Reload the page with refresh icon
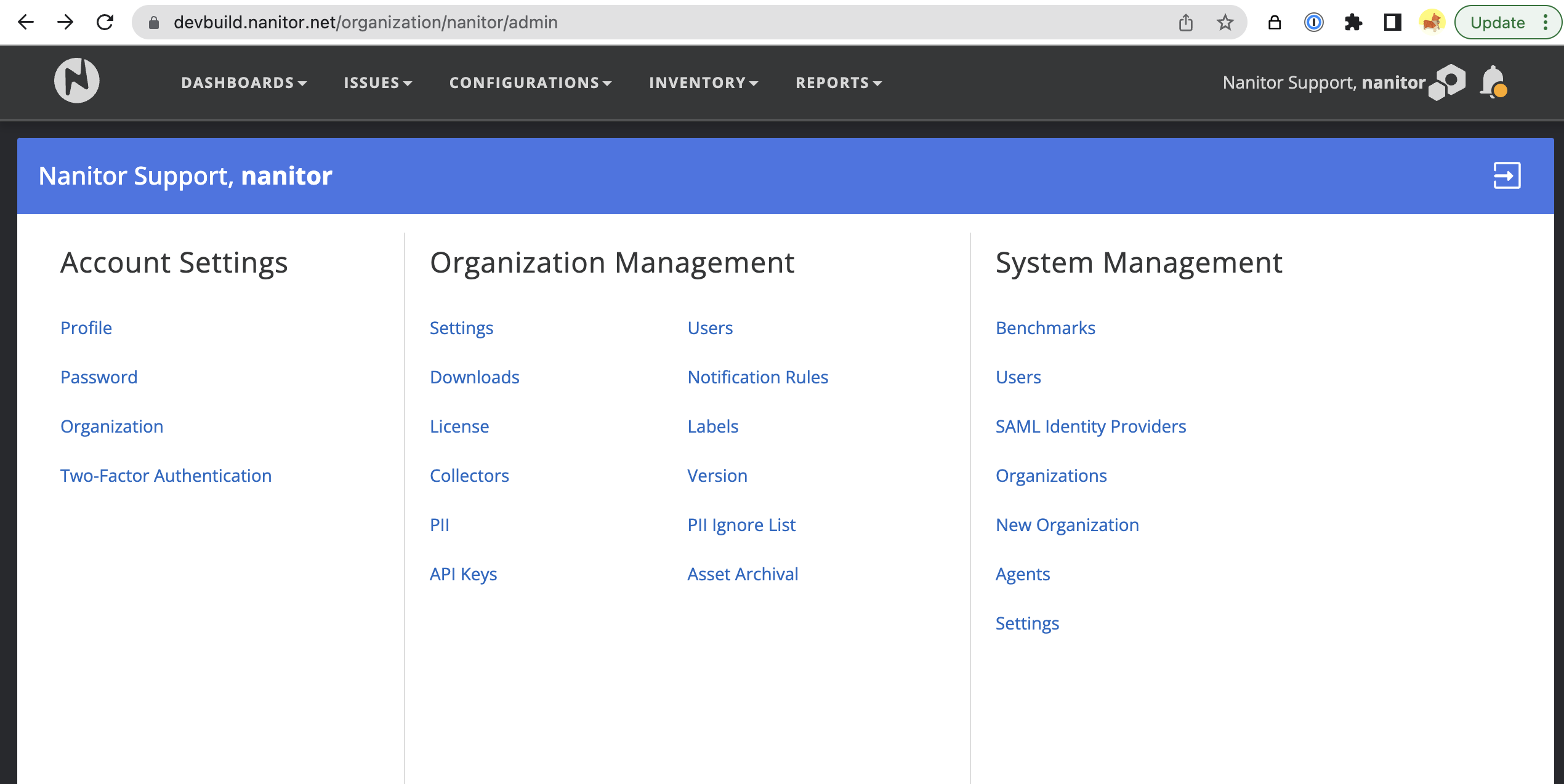The height and width of the screenshot is (784, 1564). coord(105,23)
